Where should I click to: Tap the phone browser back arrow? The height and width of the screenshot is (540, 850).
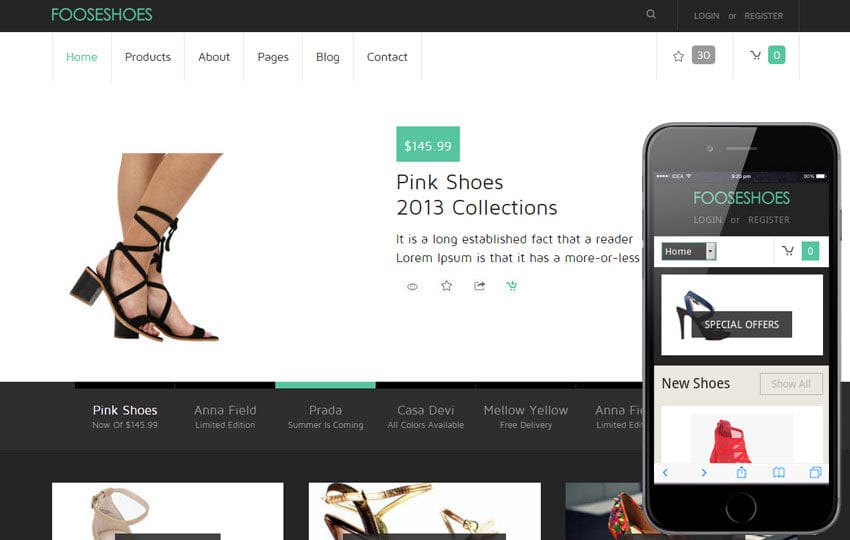click(665, 472)
